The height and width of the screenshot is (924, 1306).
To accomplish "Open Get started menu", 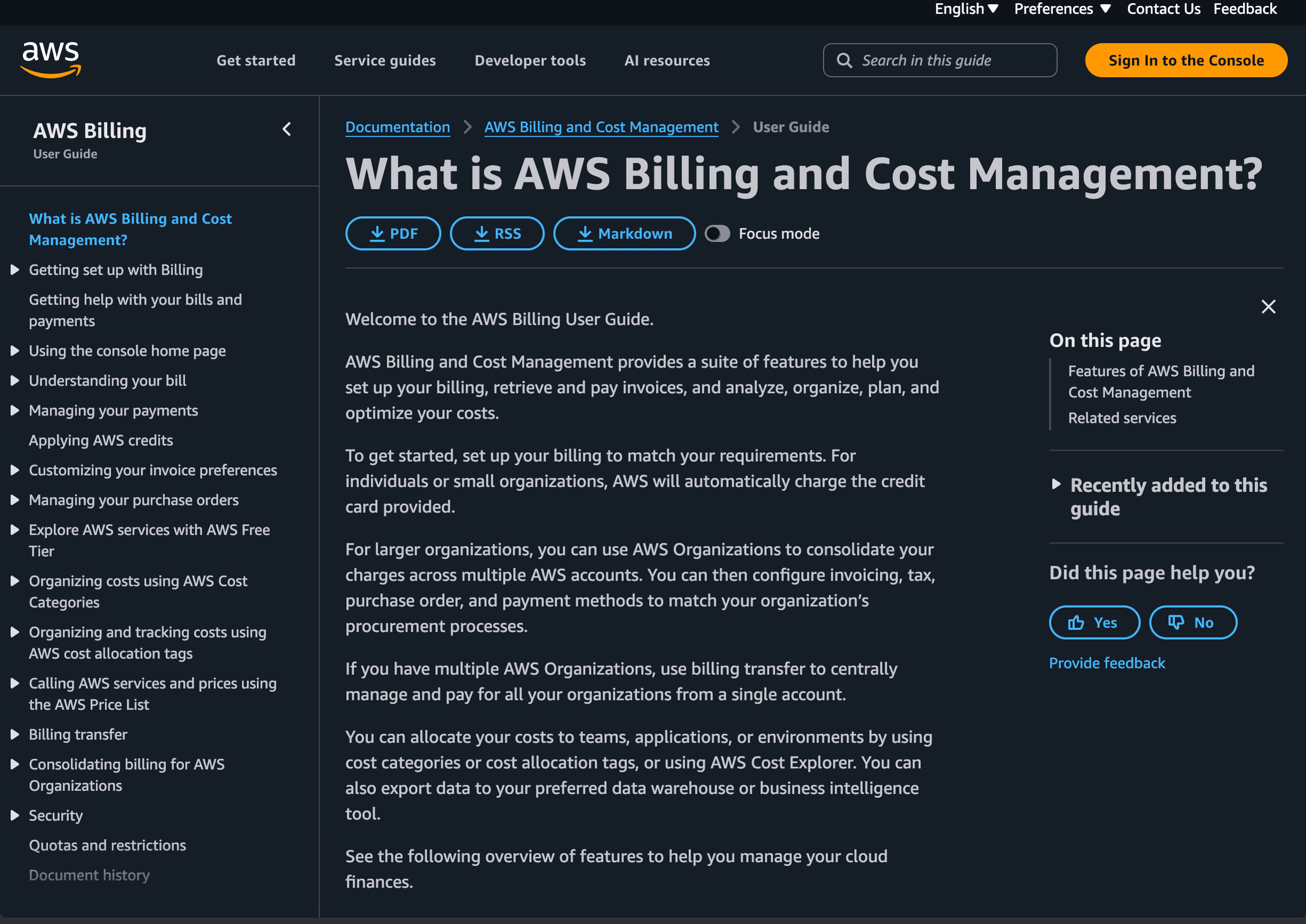I will point(256,60).
